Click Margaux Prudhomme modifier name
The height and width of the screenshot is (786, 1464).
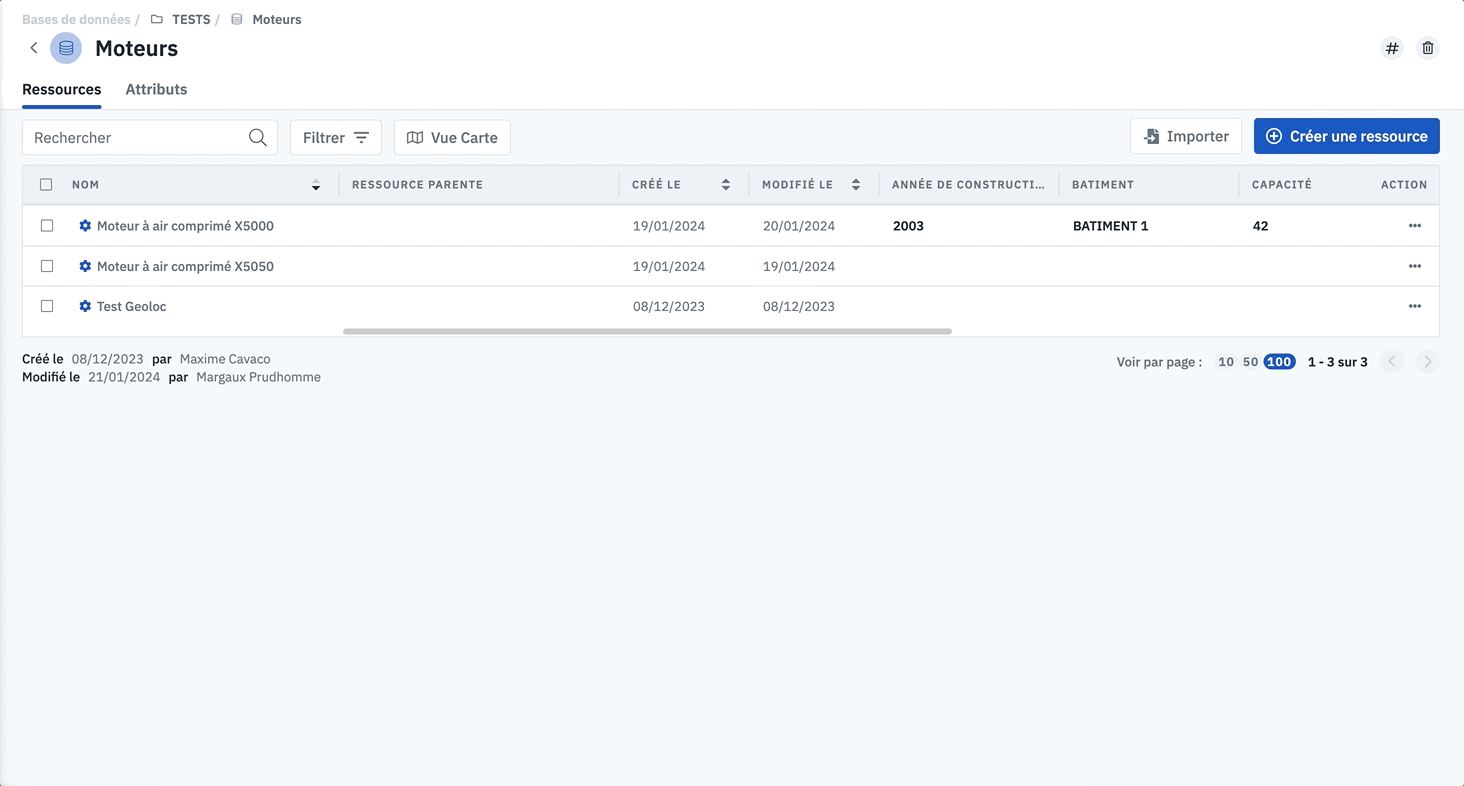[x=258, y=377]
